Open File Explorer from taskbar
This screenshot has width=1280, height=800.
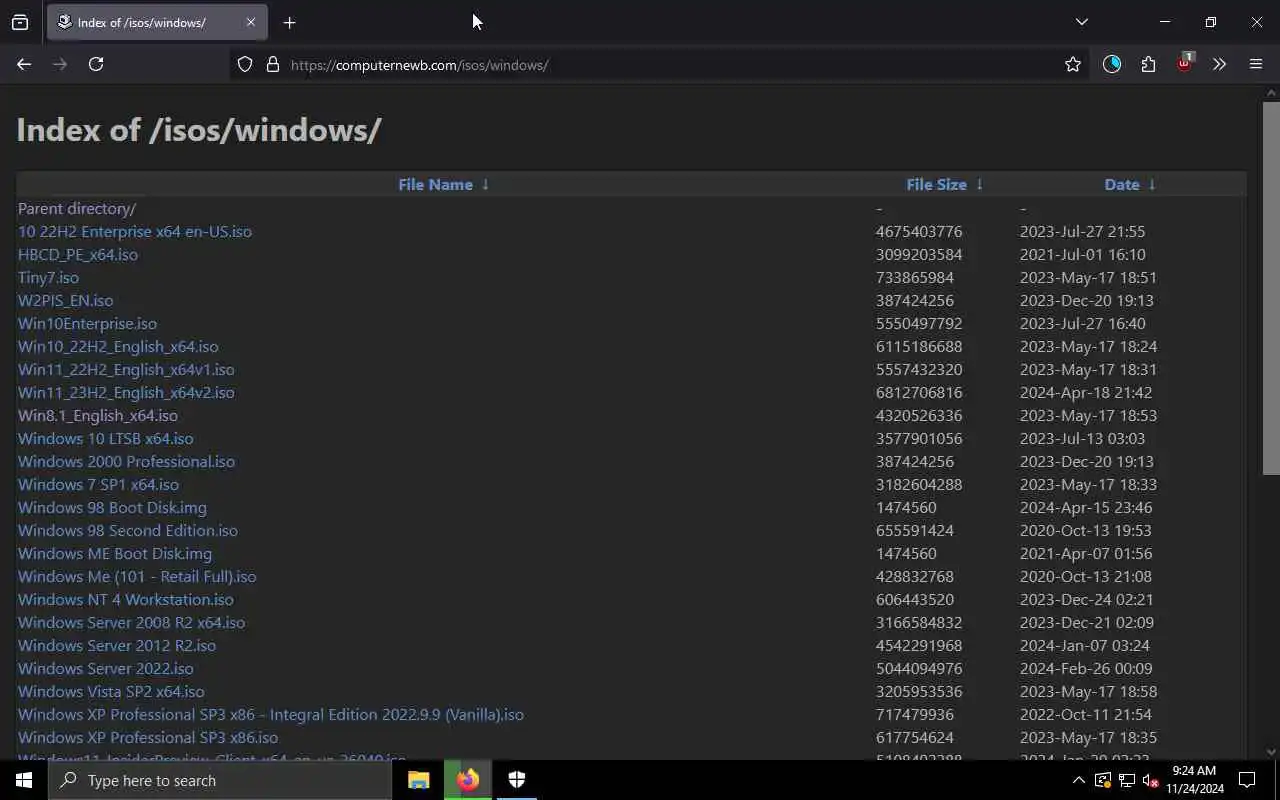pyautogui.click(x=419, y=780)
